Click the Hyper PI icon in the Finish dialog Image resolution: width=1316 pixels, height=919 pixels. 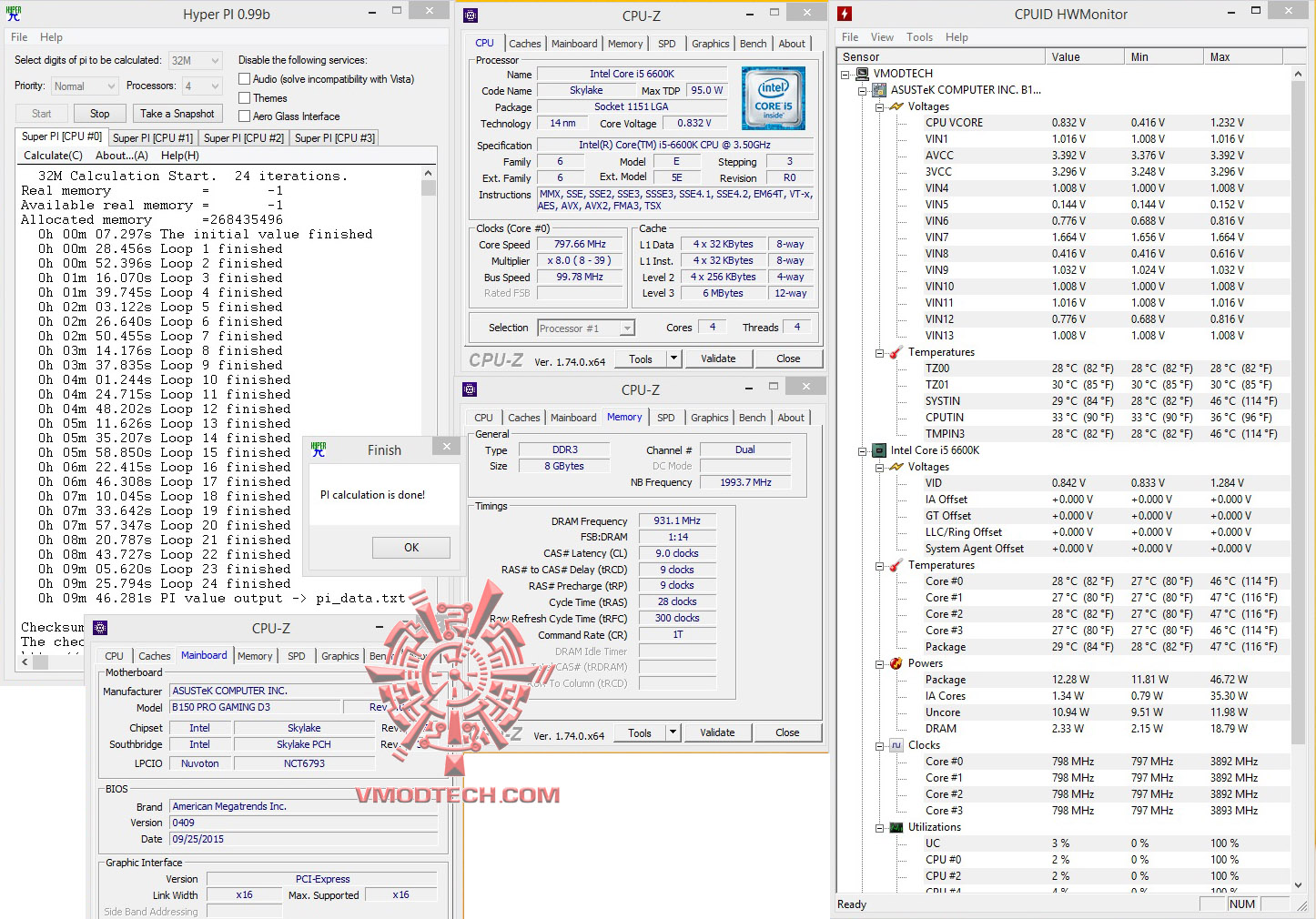coord(319,449)
